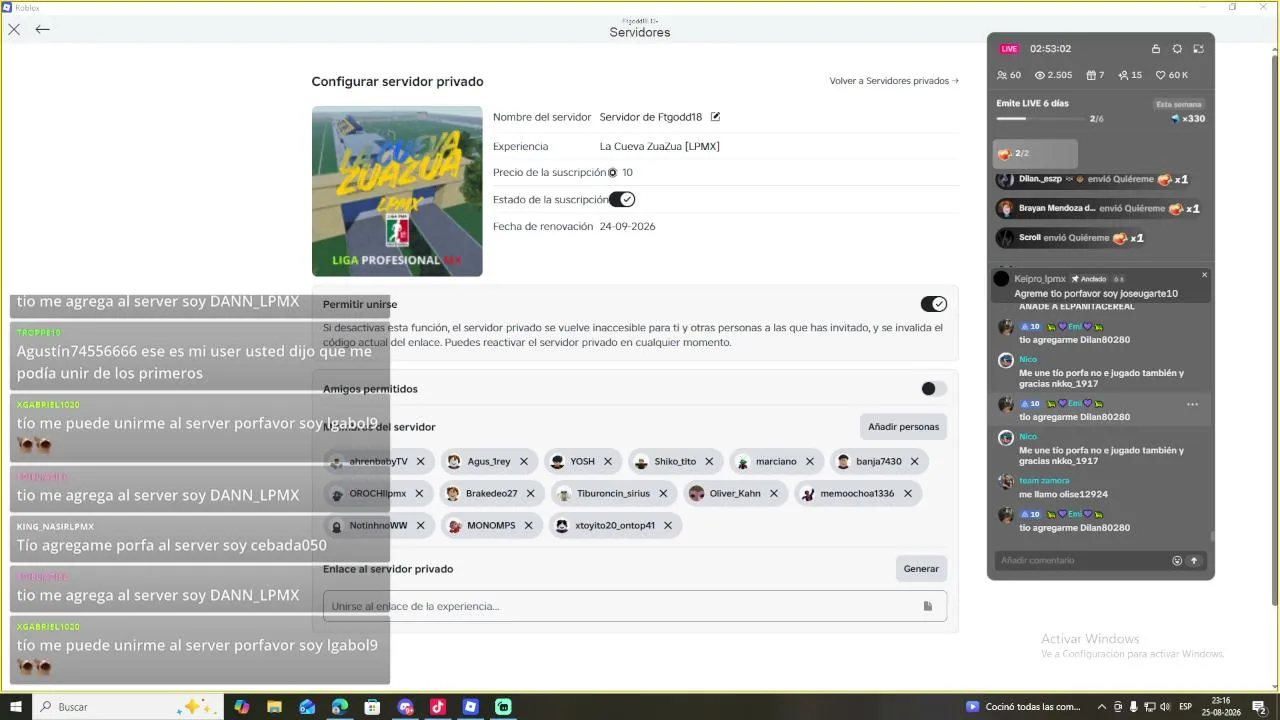The image size is (1280, 720).
Task: Click the private server link input field
Action: click(x=635, y=606)
